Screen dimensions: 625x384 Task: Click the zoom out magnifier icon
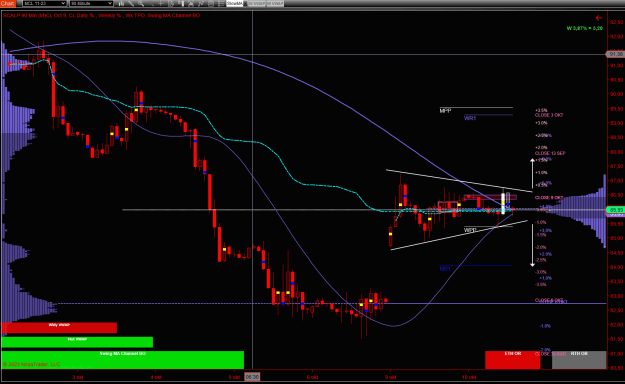[151, 4]
